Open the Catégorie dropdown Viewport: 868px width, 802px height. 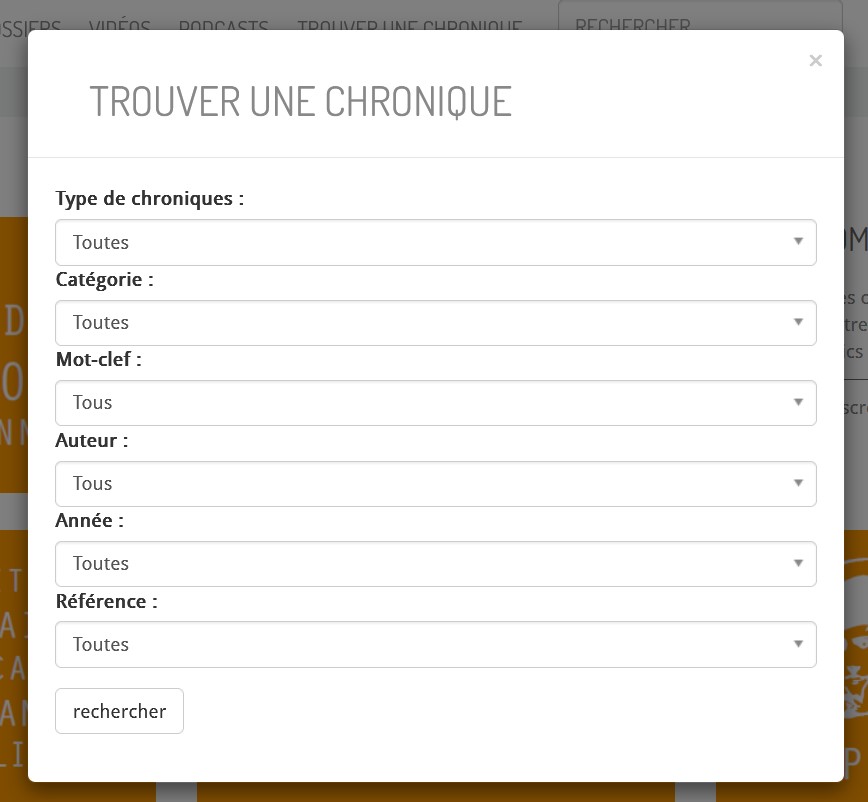click(x=435, y=323)
